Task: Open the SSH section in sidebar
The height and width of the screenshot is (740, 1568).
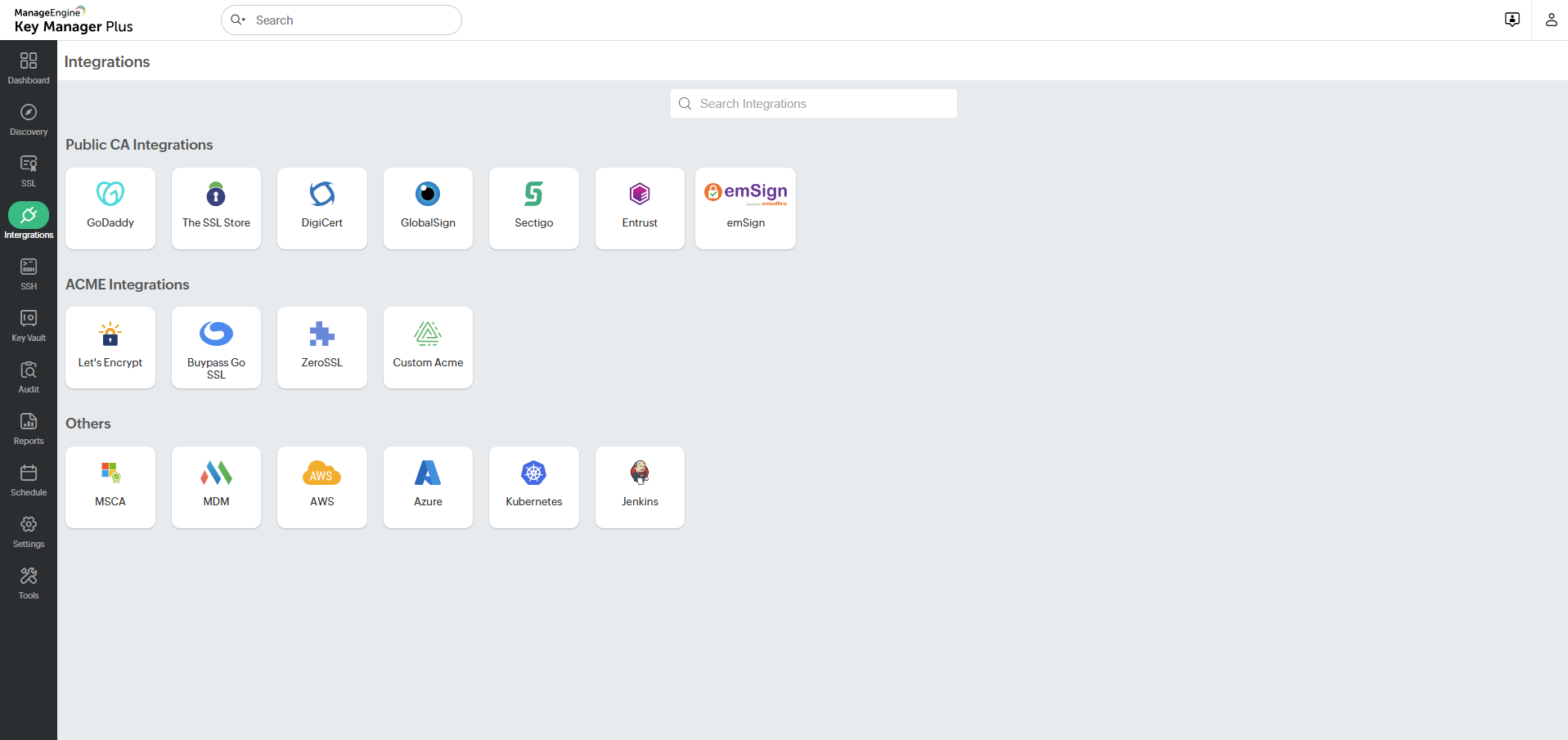Action: tap(29, 274)
